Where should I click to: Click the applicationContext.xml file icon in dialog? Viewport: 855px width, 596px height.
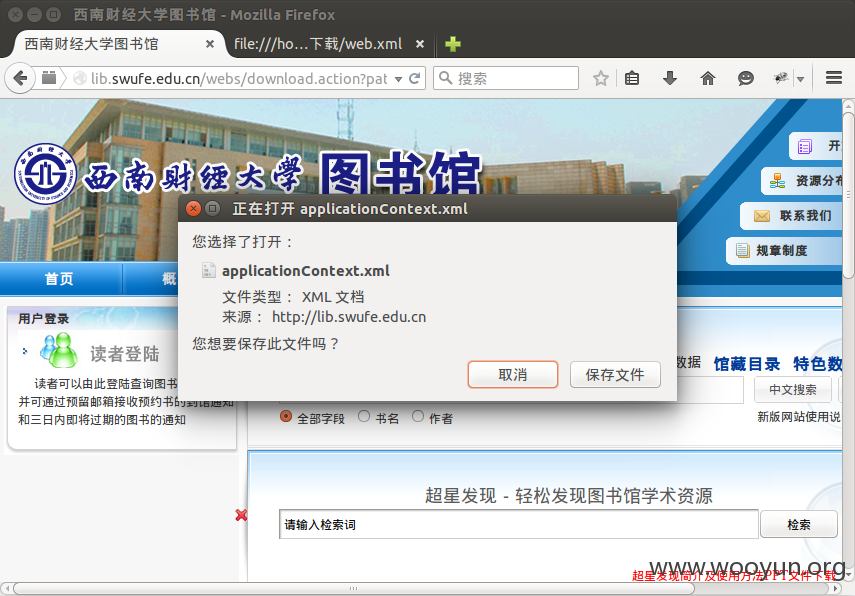(208, 270)
